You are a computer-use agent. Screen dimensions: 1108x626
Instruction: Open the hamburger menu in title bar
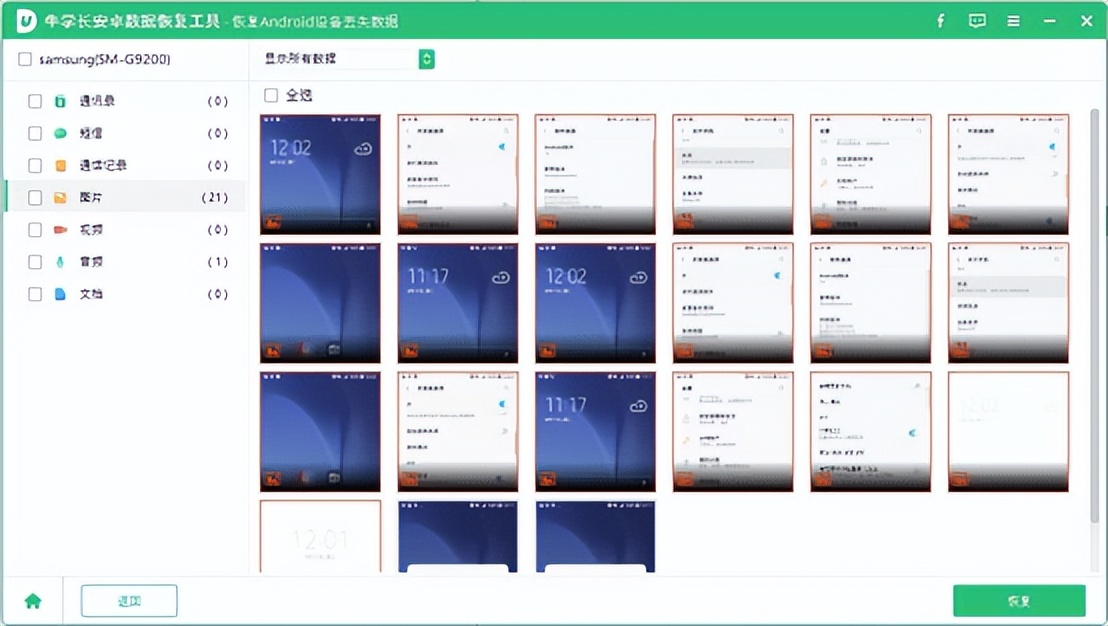[x=1013, y=21]
